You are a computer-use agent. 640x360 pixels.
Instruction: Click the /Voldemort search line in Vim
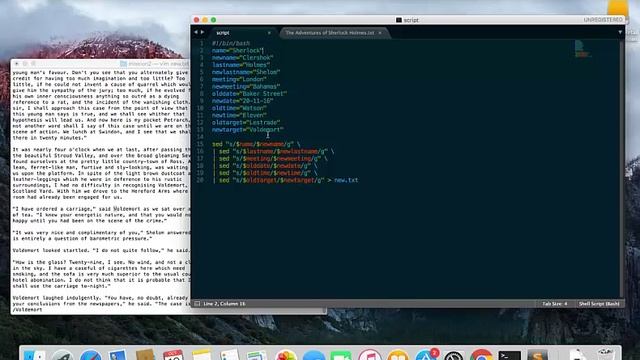click(27, 310)
